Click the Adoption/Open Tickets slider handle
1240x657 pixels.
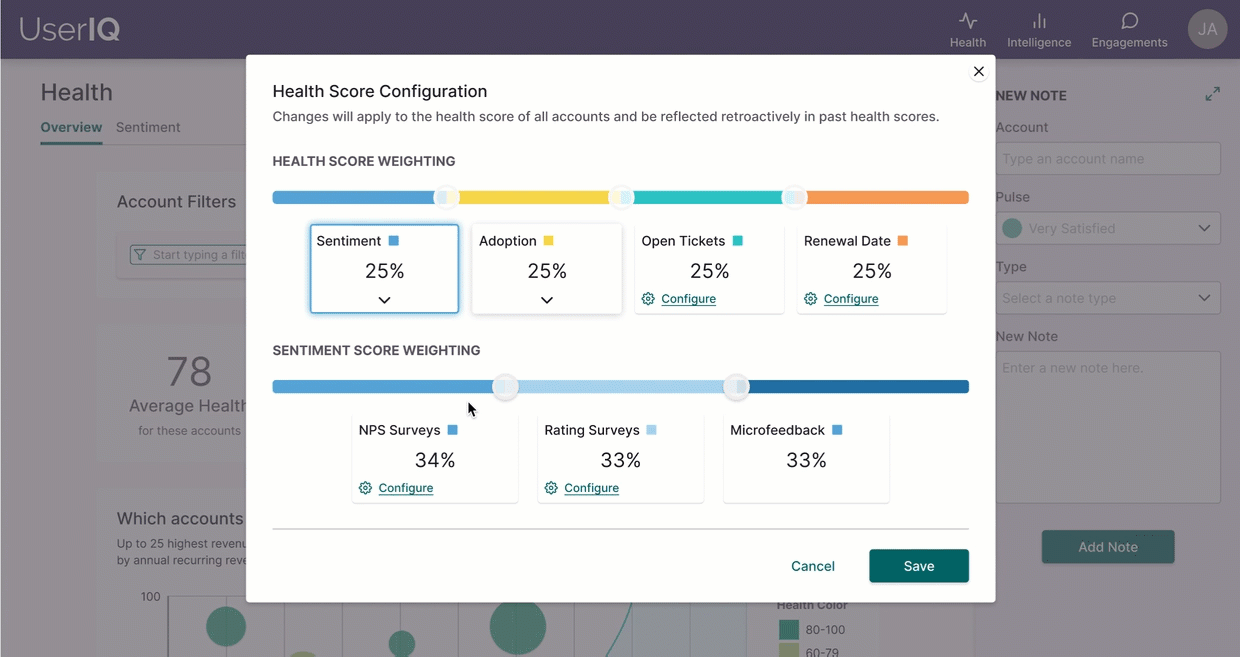coord(621,198)
